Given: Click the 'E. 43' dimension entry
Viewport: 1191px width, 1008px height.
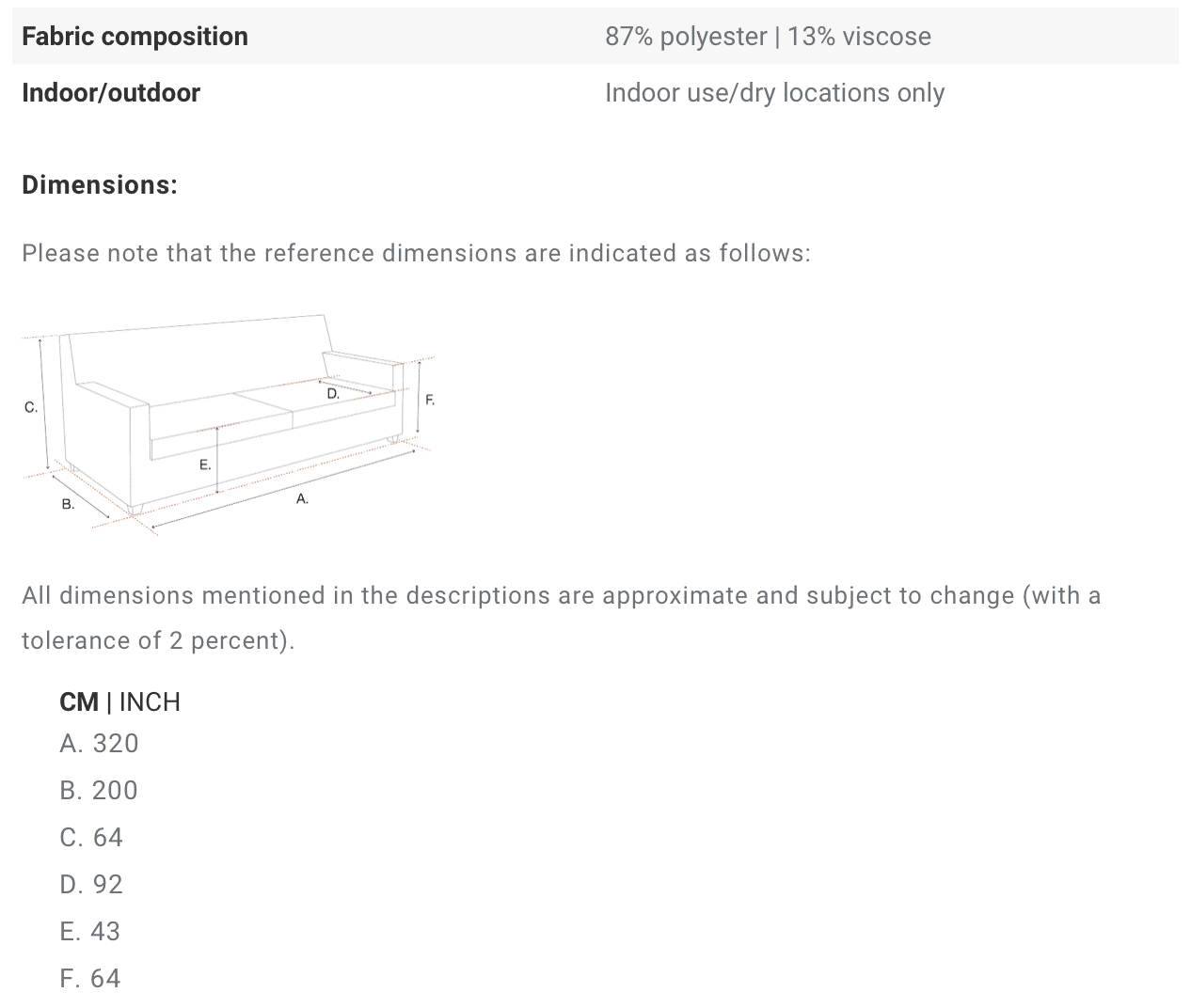Looking at the screenshot, I should click(x=90, y=932).
